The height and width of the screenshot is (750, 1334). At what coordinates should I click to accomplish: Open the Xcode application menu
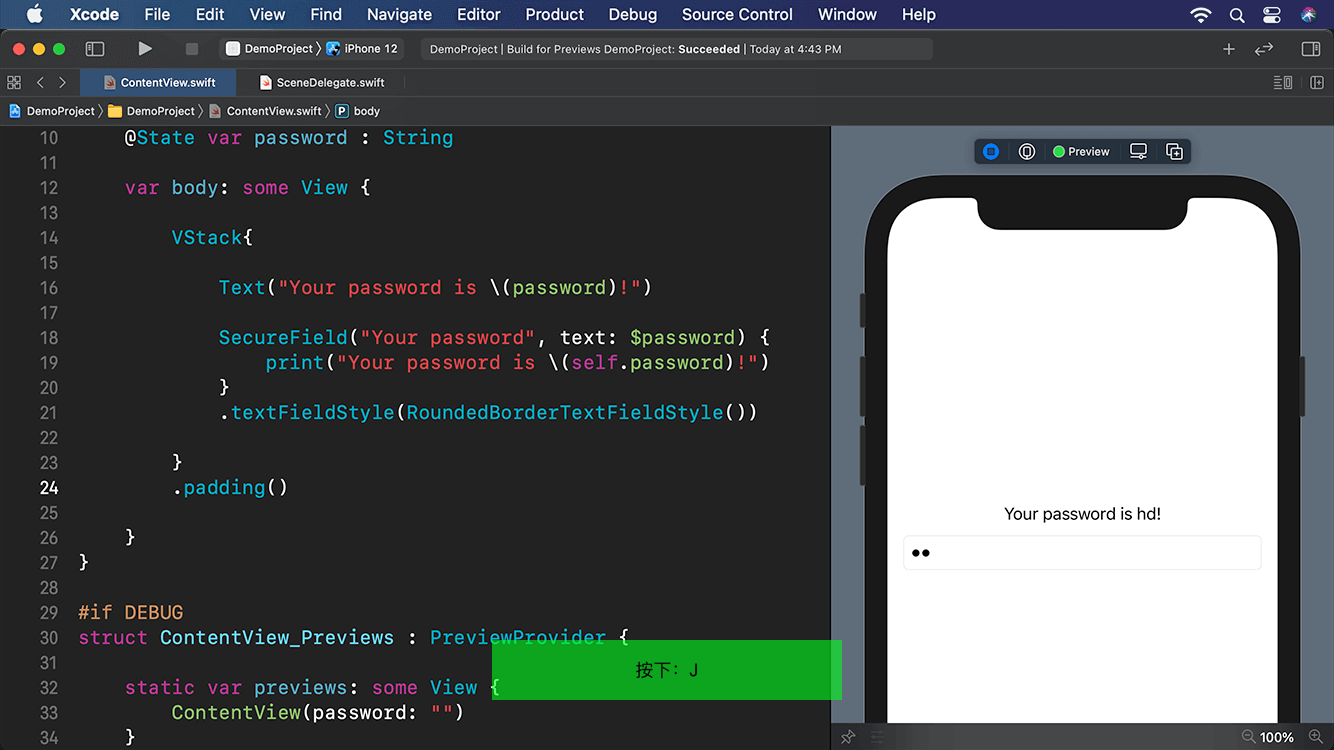point(94,14)
